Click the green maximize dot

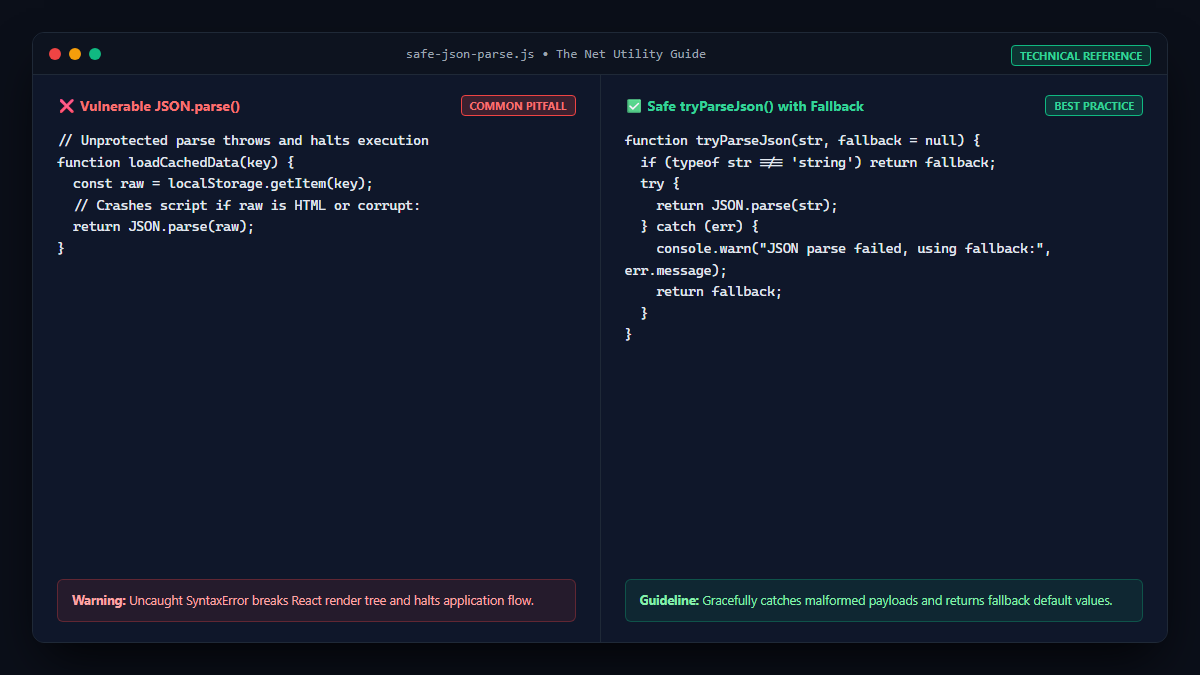[95, 54]
